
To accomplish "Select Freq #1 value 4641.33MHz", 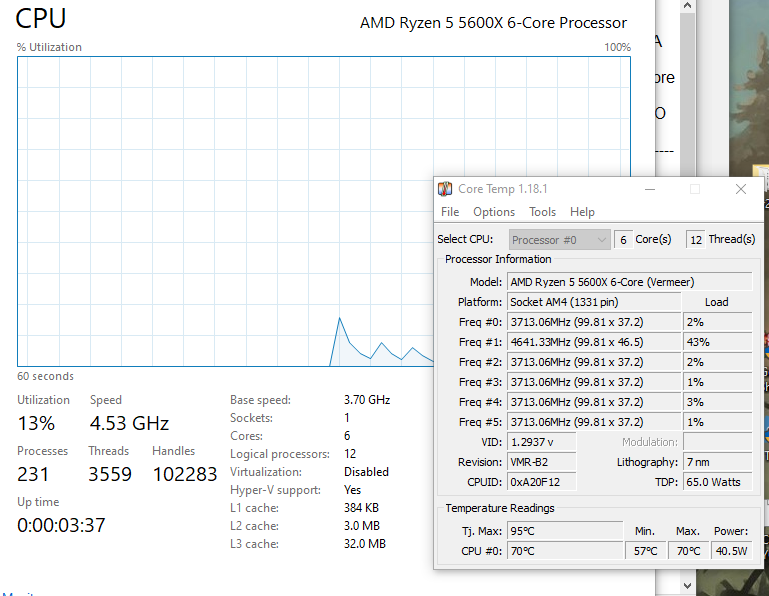I will (x=594, y=342).
